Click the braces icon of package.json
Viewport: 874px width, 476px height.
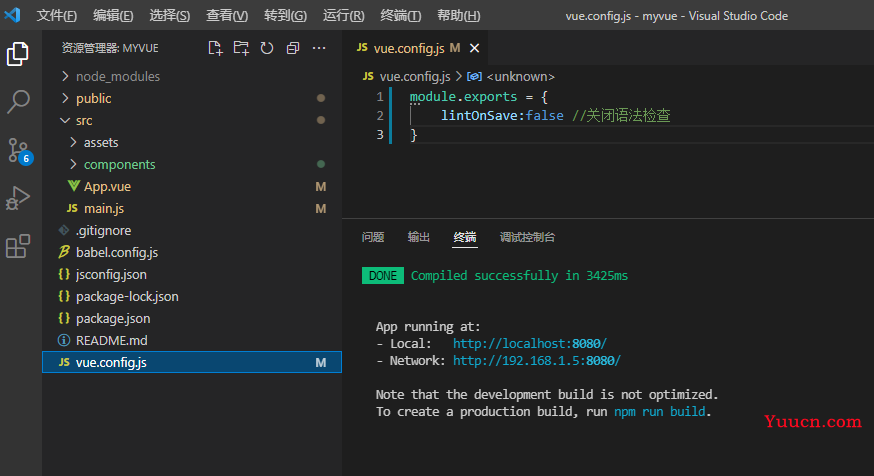coord(64,318)
